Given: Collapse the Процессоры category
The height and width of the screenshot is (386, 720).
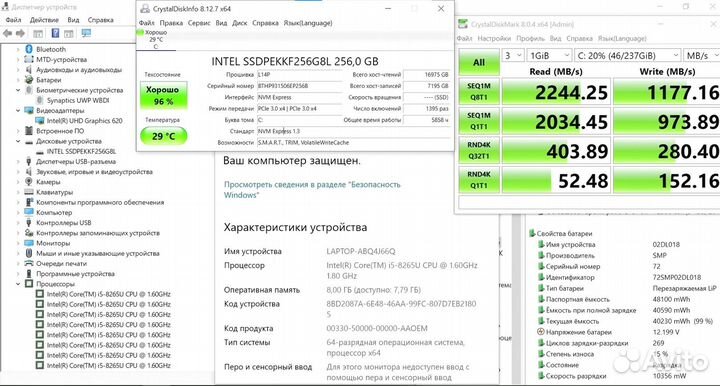Looking at the screenshot, I should coord(18,284).
